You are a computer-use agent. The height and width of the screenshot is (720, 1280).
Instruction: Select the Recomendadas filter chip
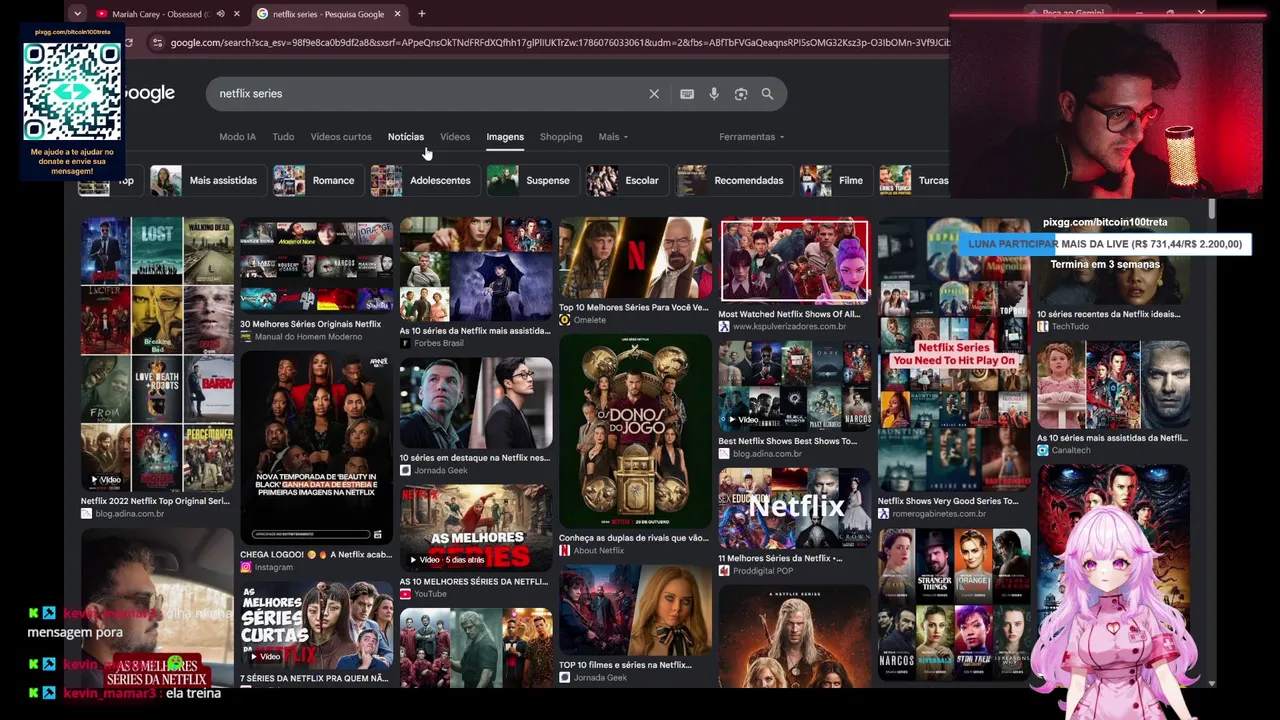732,181
